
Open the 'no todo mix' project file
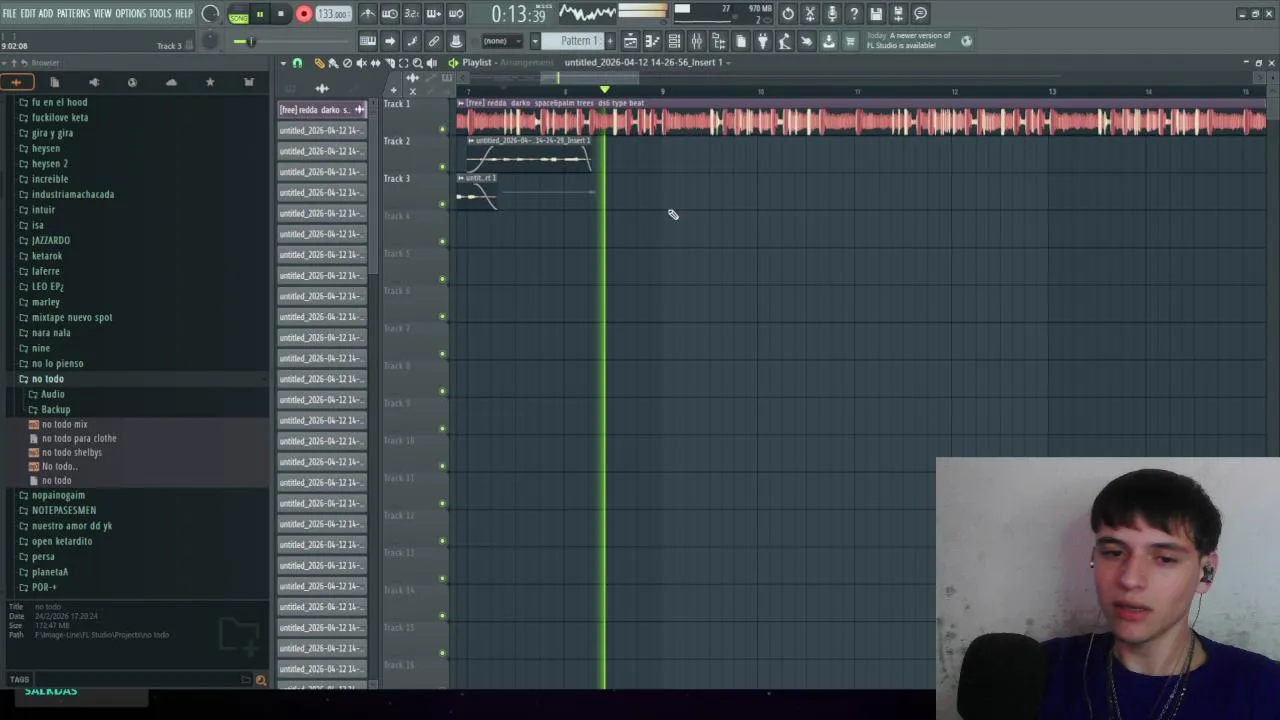(64, 424)
